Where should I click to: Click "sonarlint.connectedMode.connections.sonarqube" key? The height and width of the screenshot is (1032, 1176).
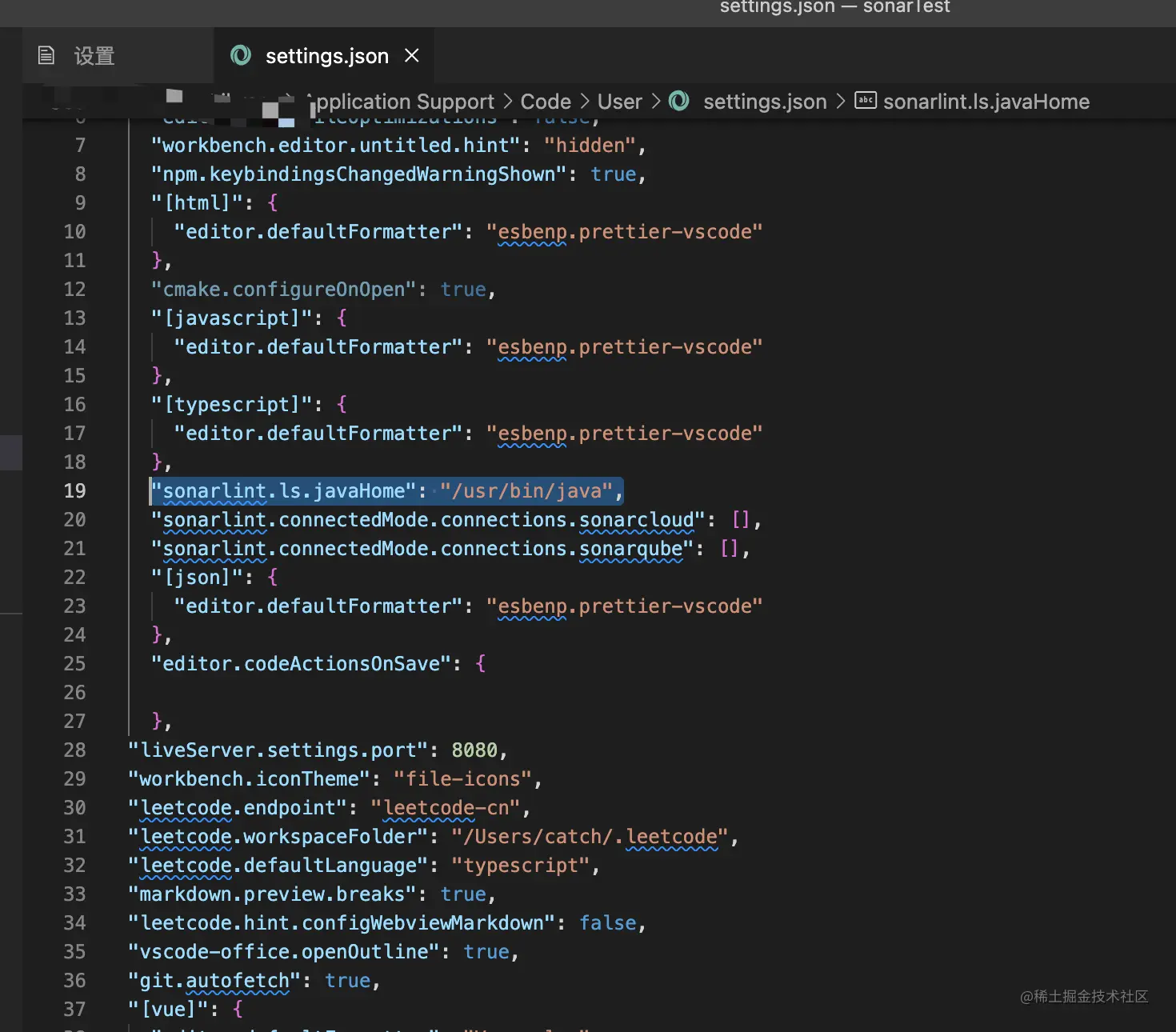(422, 549)
